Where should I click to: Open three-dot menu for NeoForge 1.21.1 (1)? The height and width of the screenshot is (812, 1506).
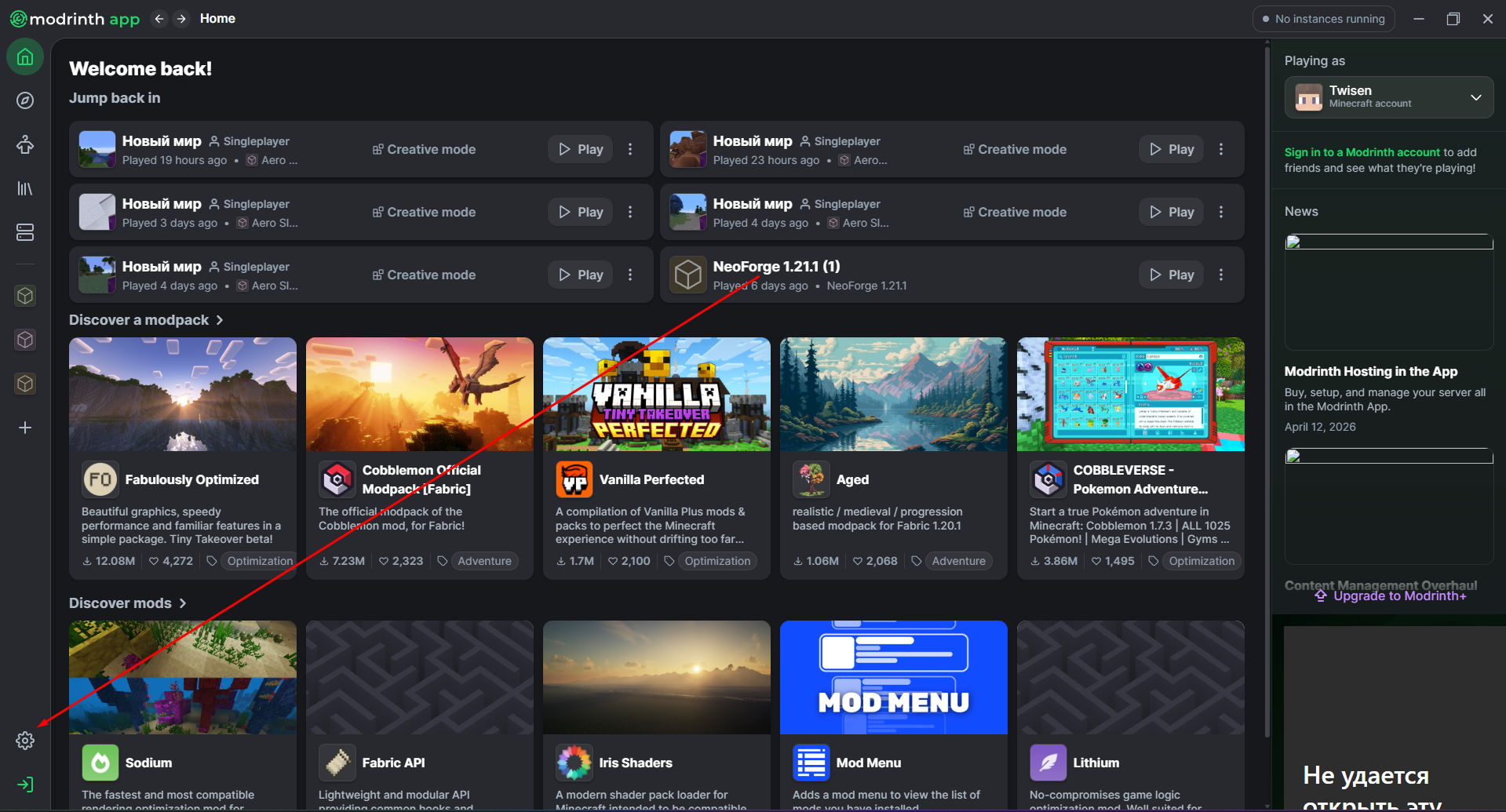(x=1221, y=275)
